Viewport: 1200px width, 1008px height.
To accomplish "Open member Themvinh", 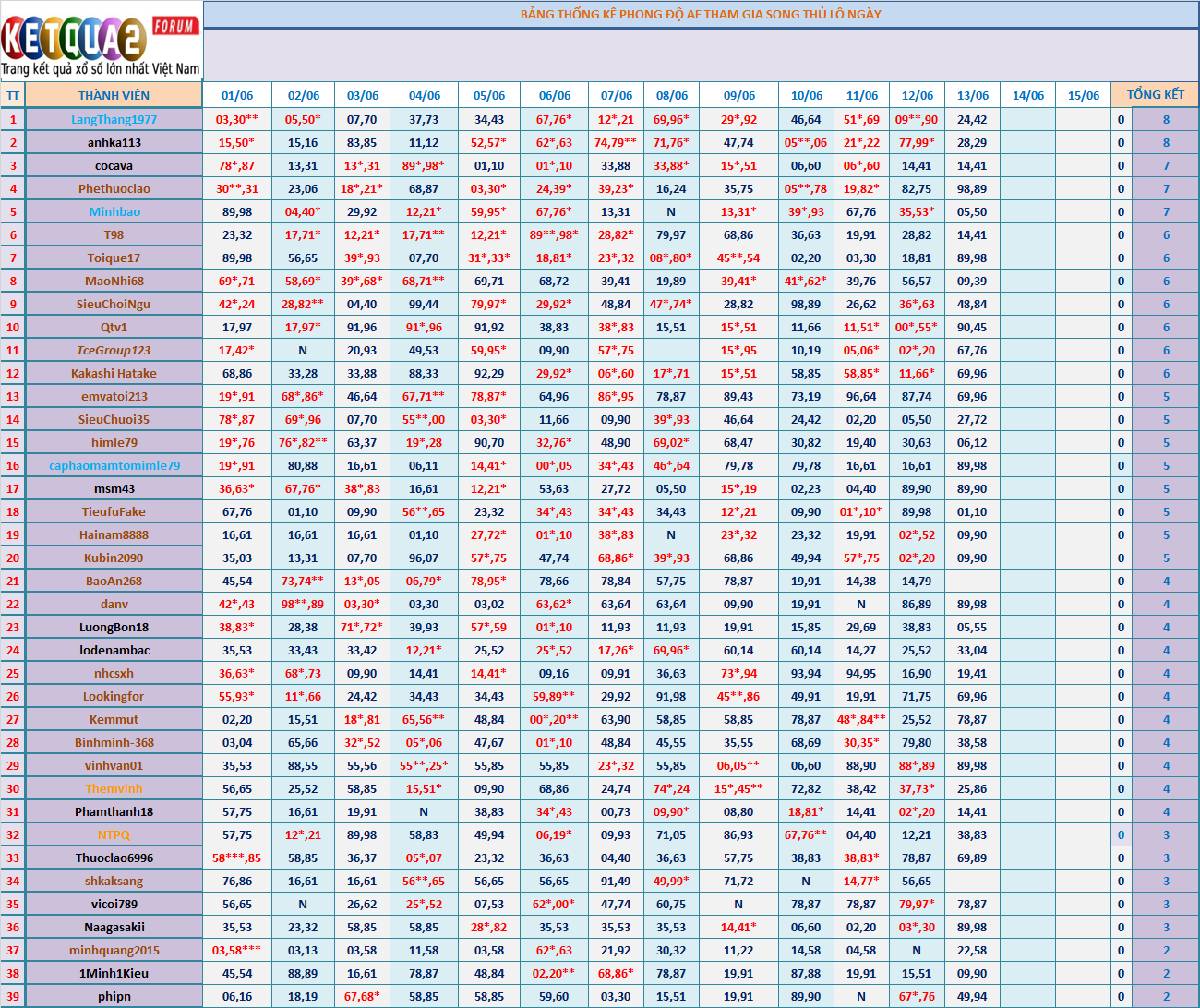I will (x=114, y=788).
